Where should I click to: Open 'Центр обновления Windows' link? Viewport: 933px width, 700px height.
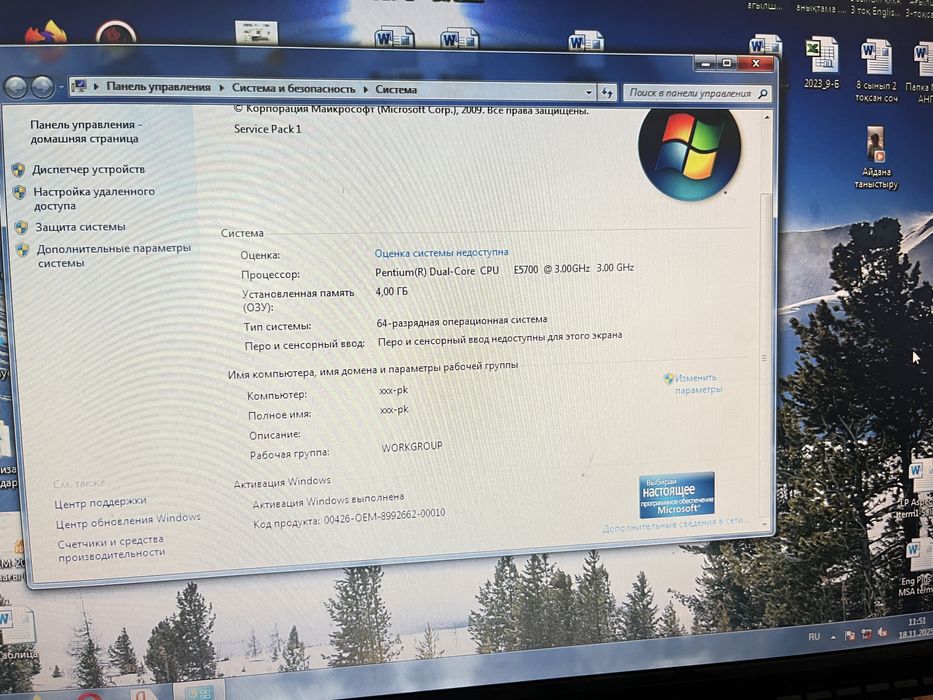pyautogui.click(x=128, y=521)
